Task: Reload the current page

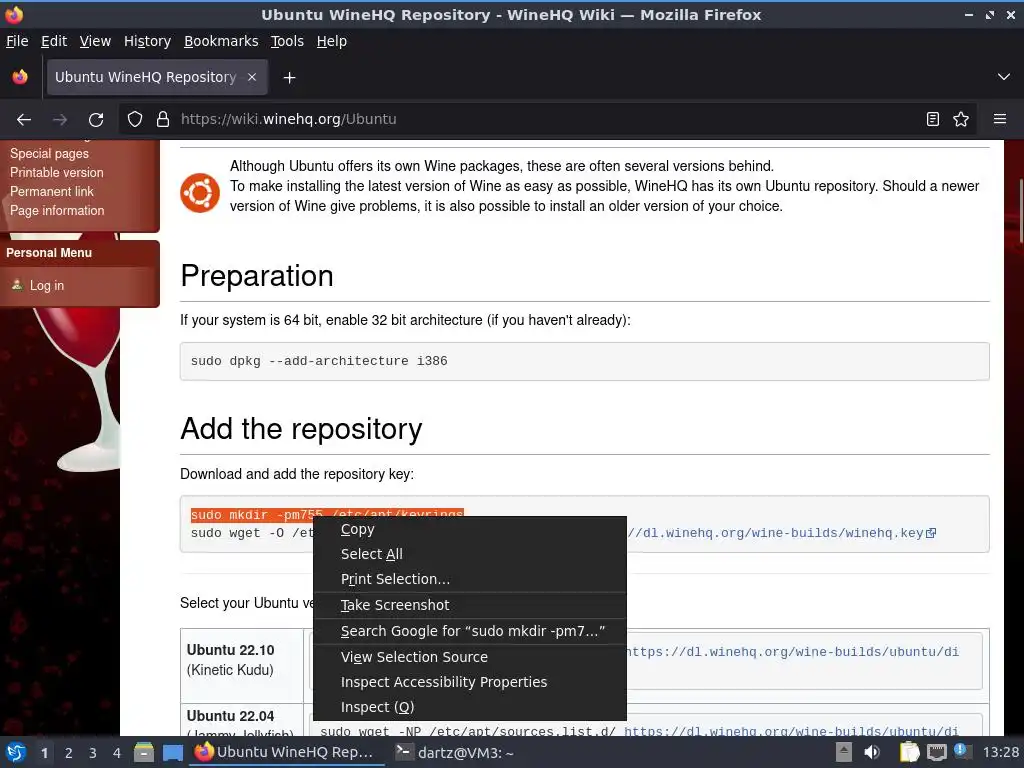Action: (x=96, y=120)
